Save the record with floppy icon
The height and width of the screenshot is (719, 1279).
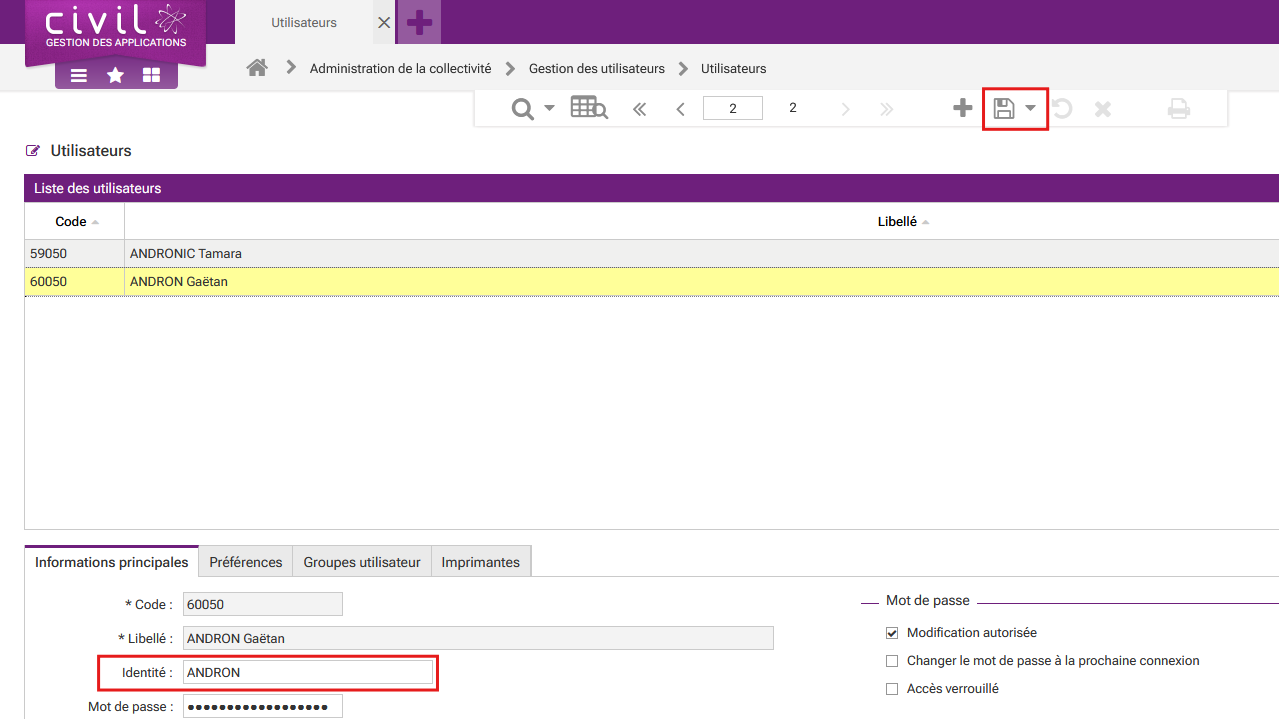tap(1004, 108)
